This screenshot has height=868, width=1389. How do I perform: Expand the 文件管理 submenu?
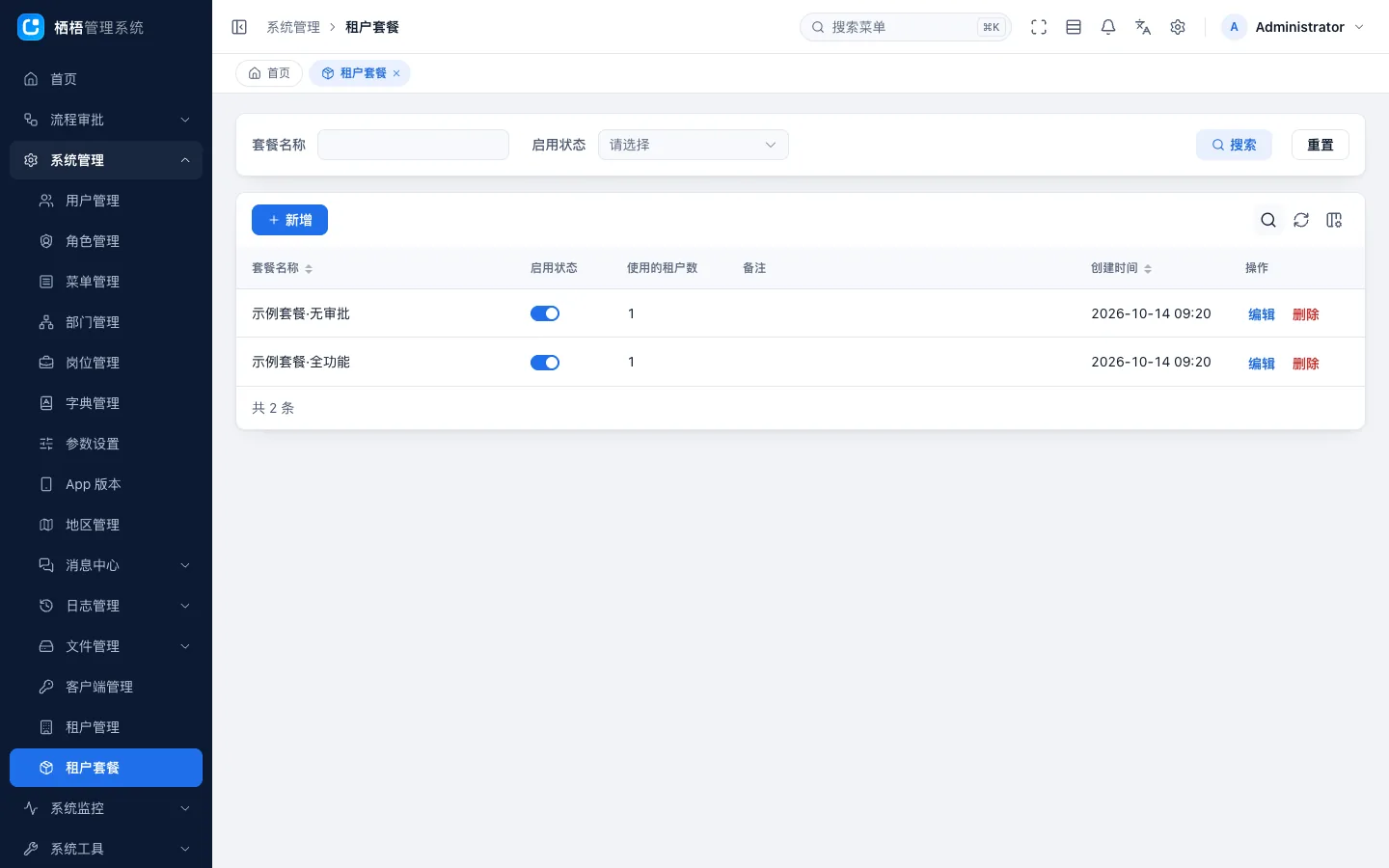(106, 646)
